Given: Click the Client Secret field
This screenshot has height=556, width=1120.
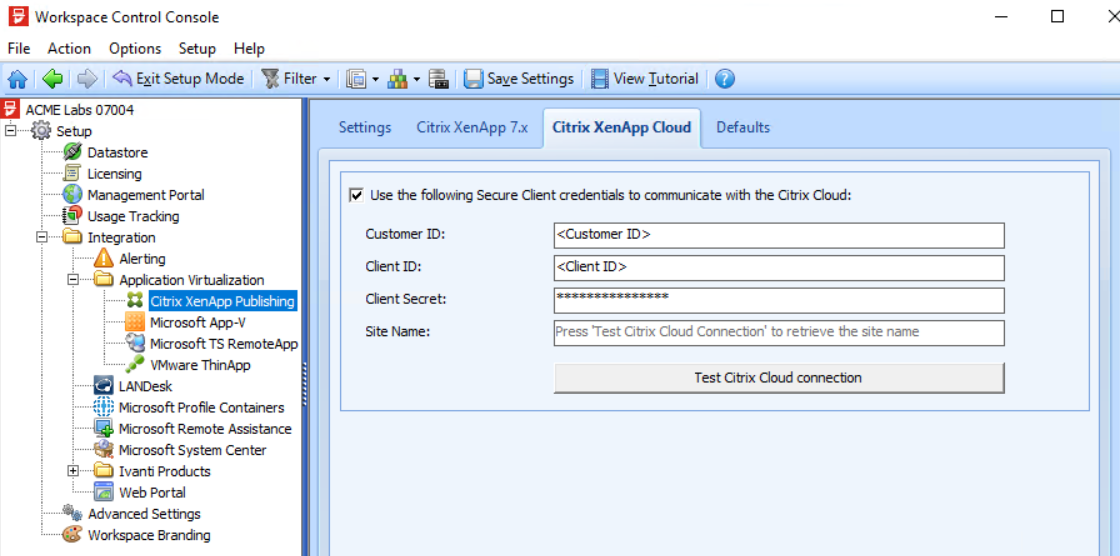Looking at the screenshot, I should (x=779, y=300).
